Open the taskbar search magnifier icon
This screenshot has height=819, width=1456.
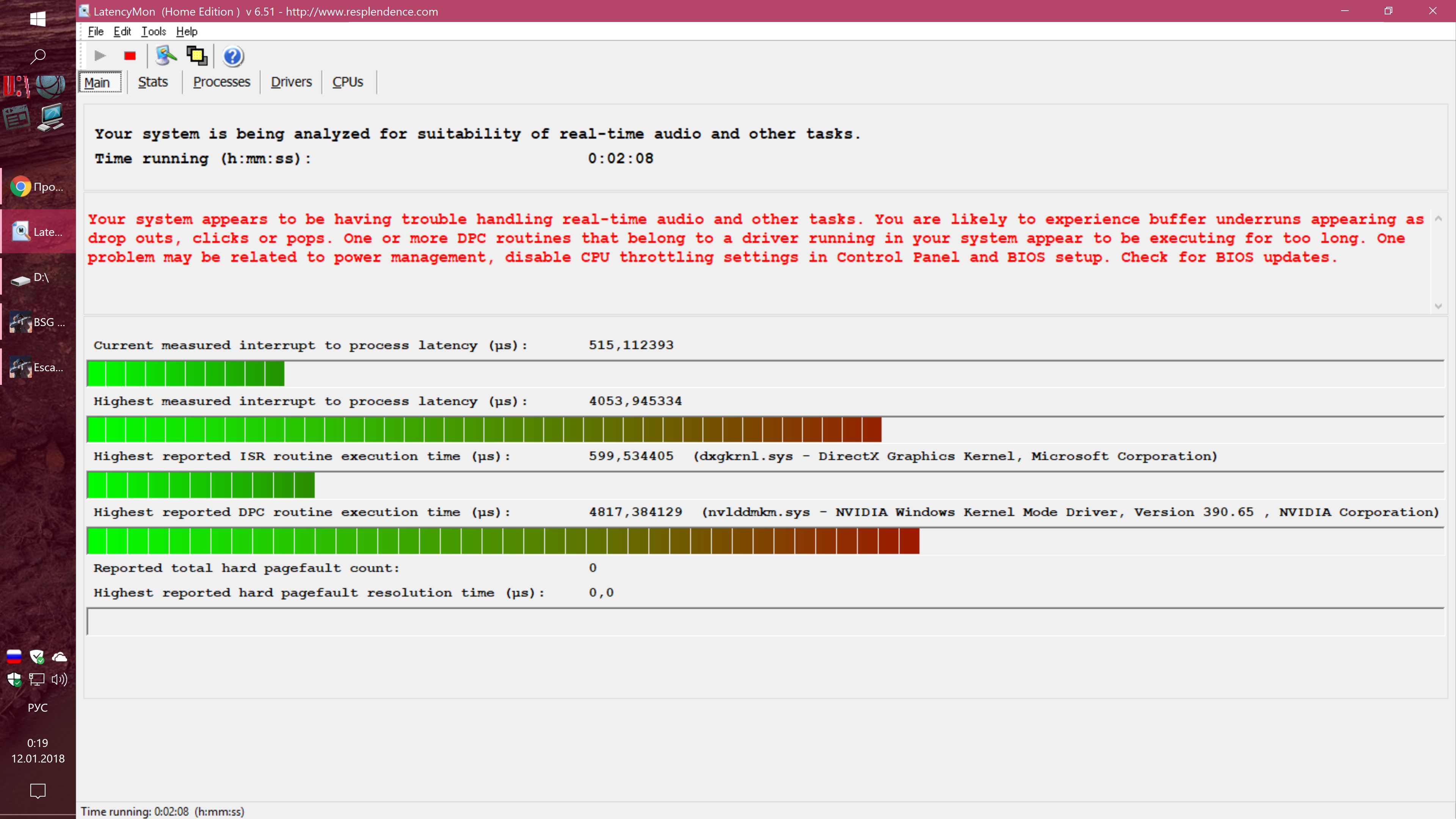[x=38, y=56]
